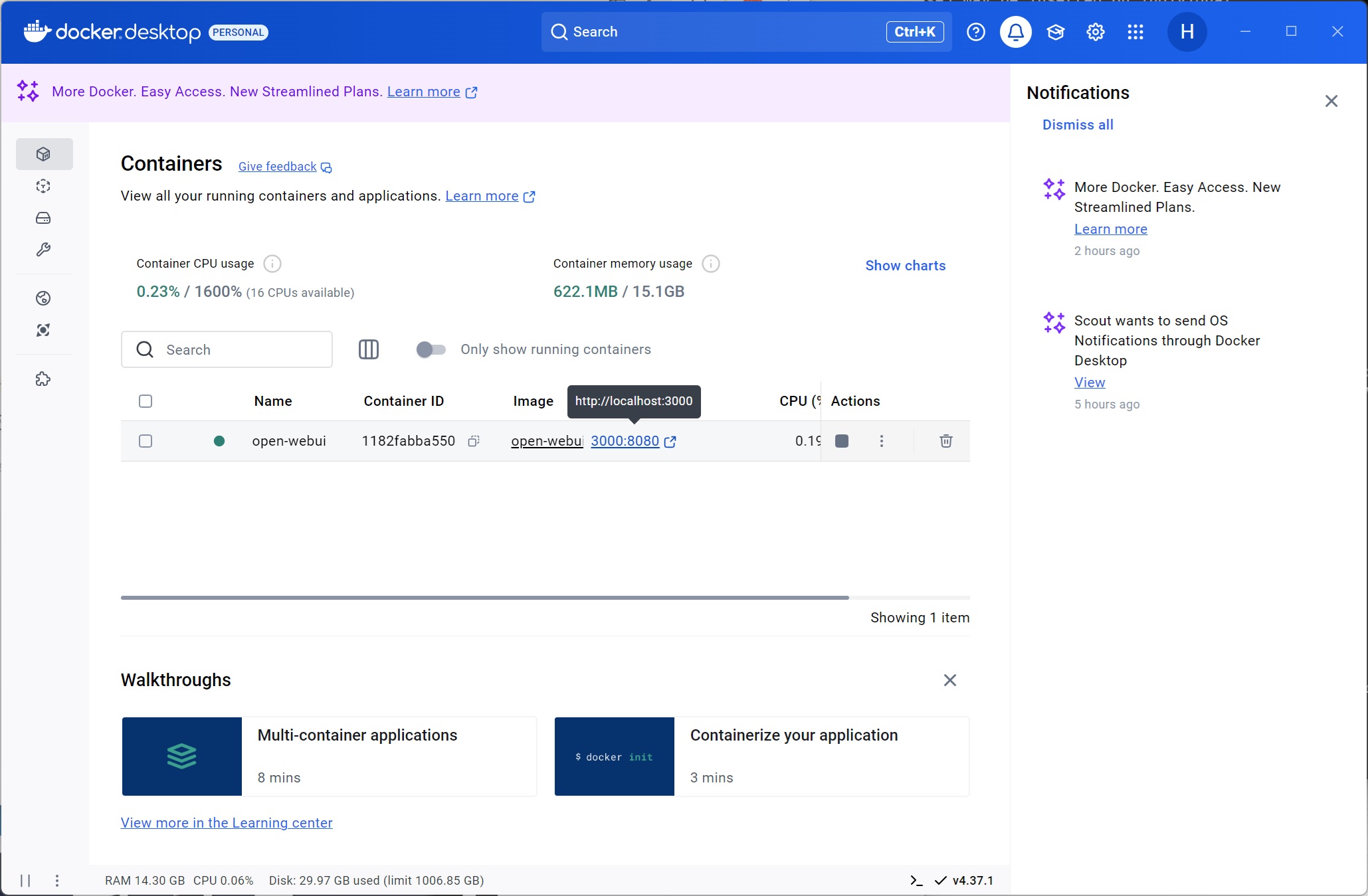Open more actions menu for open-webui

click(x=882, y=441)
